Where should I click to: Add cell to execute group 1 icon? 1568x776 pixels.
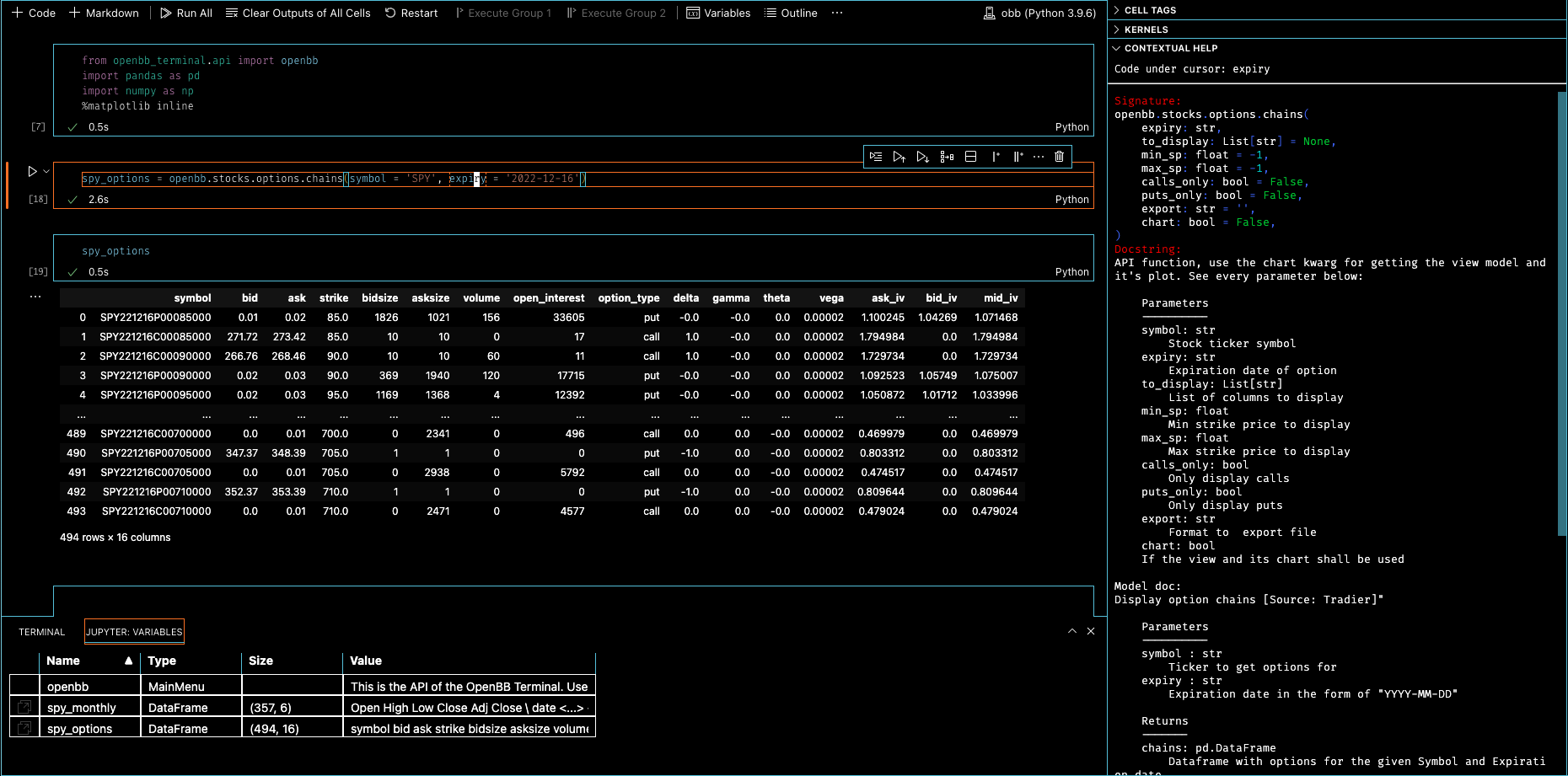[995, 157]
